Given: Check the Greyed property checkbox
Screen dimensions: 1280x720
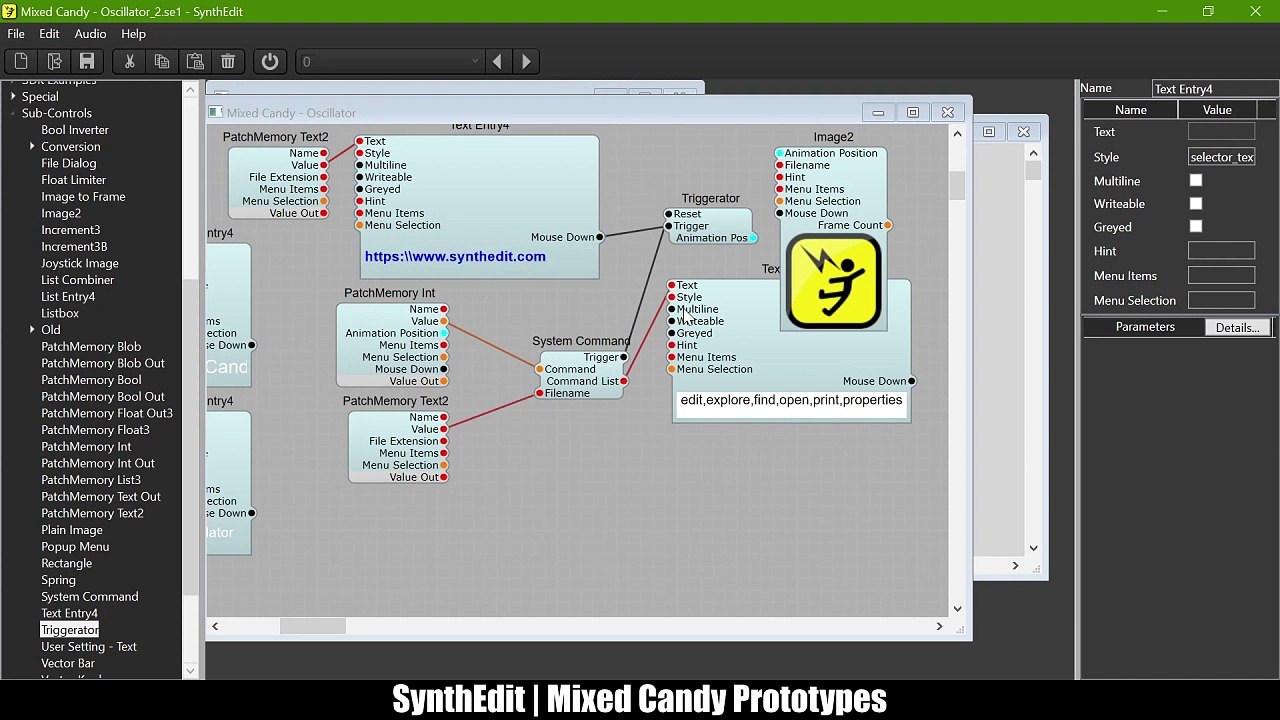Looking at the screenshot, I should (x=1196, y=227).
